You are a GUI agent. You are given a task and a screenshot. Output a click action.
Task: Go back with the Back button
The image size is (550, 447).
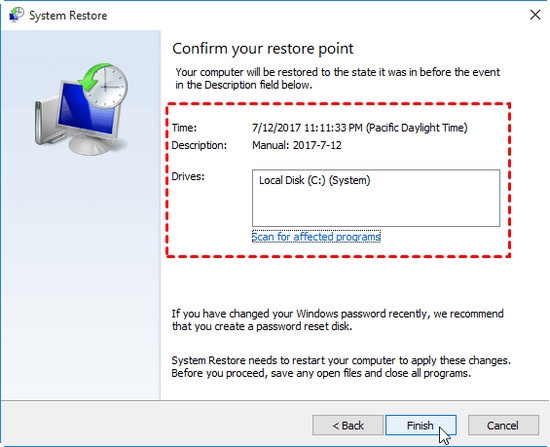[x=348, y=425]
